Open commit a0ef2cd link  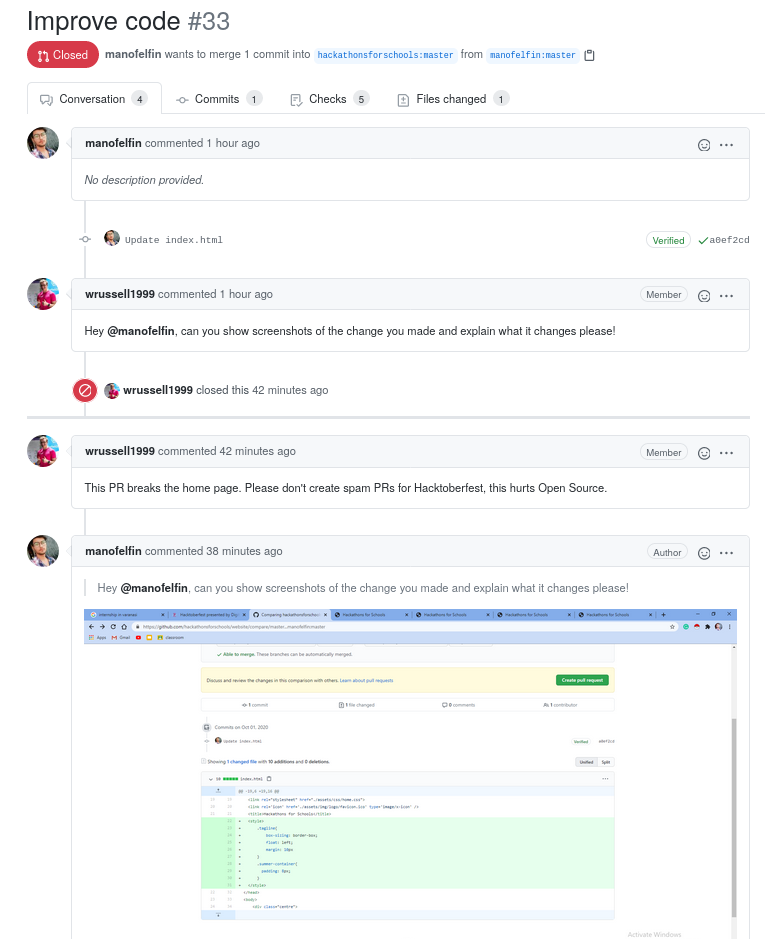tap(729, 240)
